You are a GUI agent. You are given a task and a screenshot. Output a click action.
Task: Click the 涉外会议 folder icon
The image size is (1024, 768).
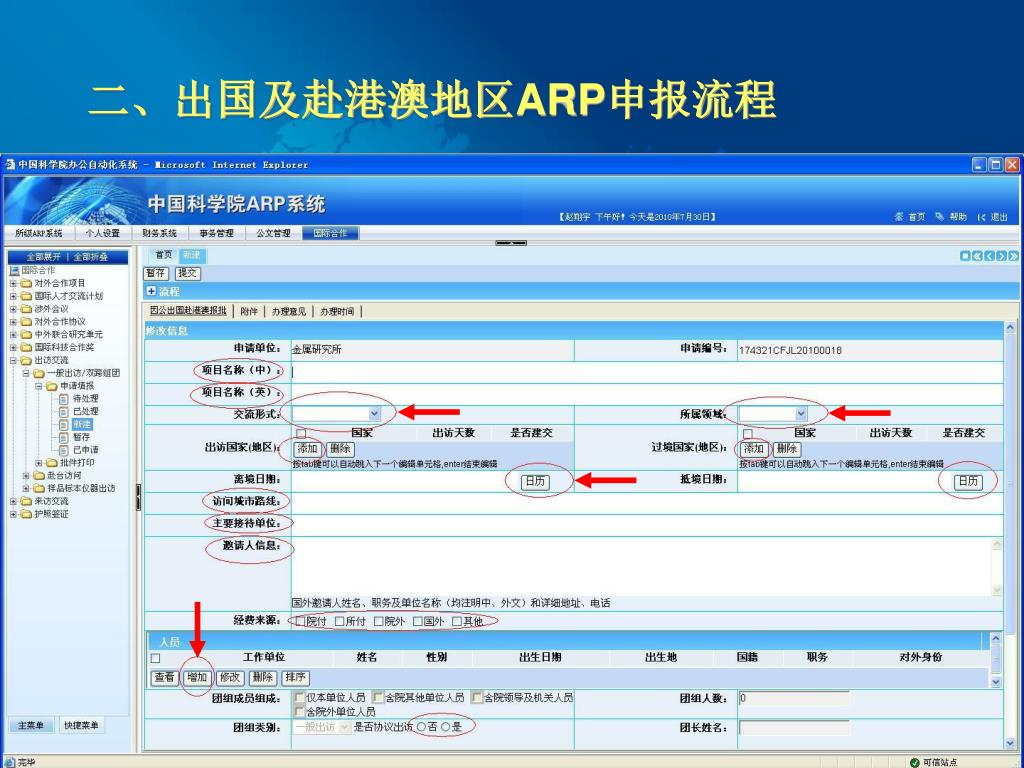point(26,309)
